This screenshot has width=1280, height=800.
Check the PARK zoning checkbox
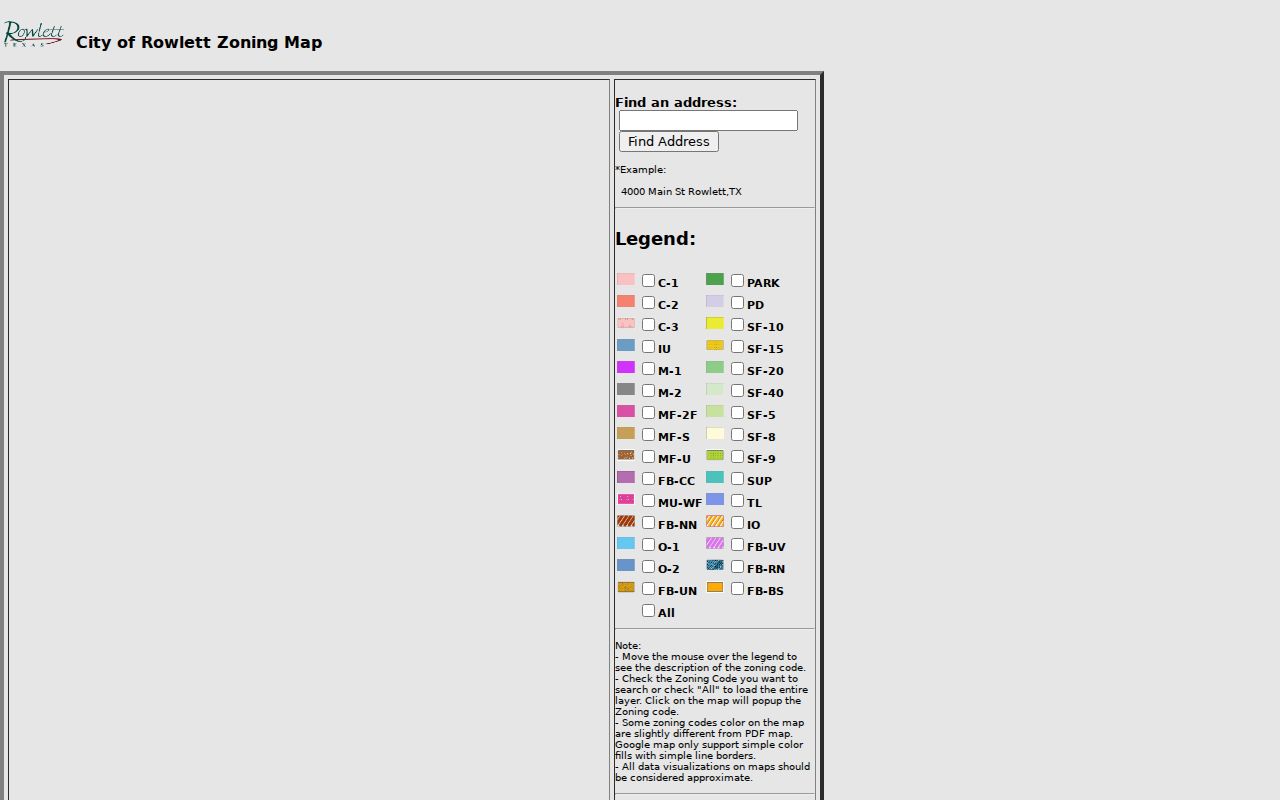(737, 281)
